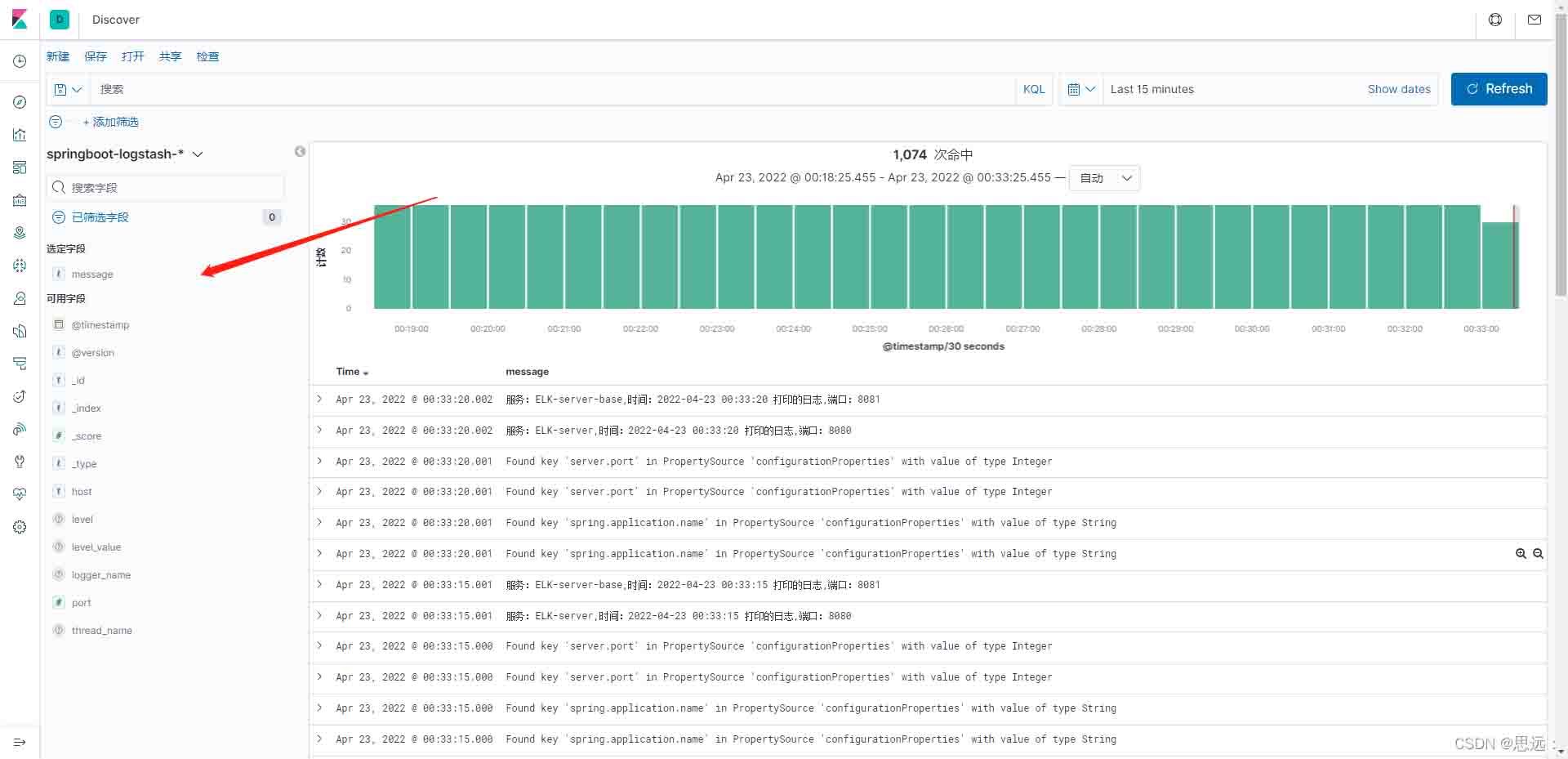
Task: Click the 共享 menu item
Action: coord(170,56)
